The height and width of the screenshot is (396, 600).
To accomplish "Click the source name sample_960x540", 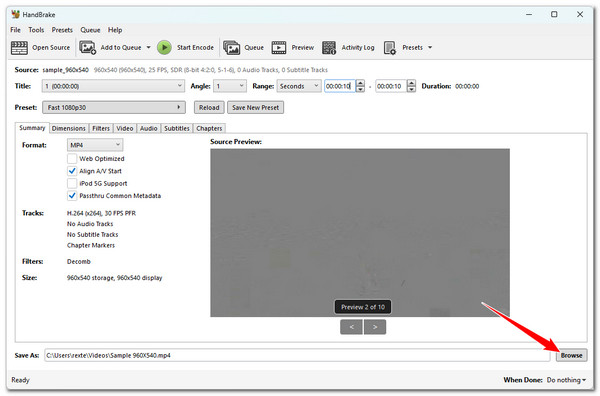I will pos(65,70).
